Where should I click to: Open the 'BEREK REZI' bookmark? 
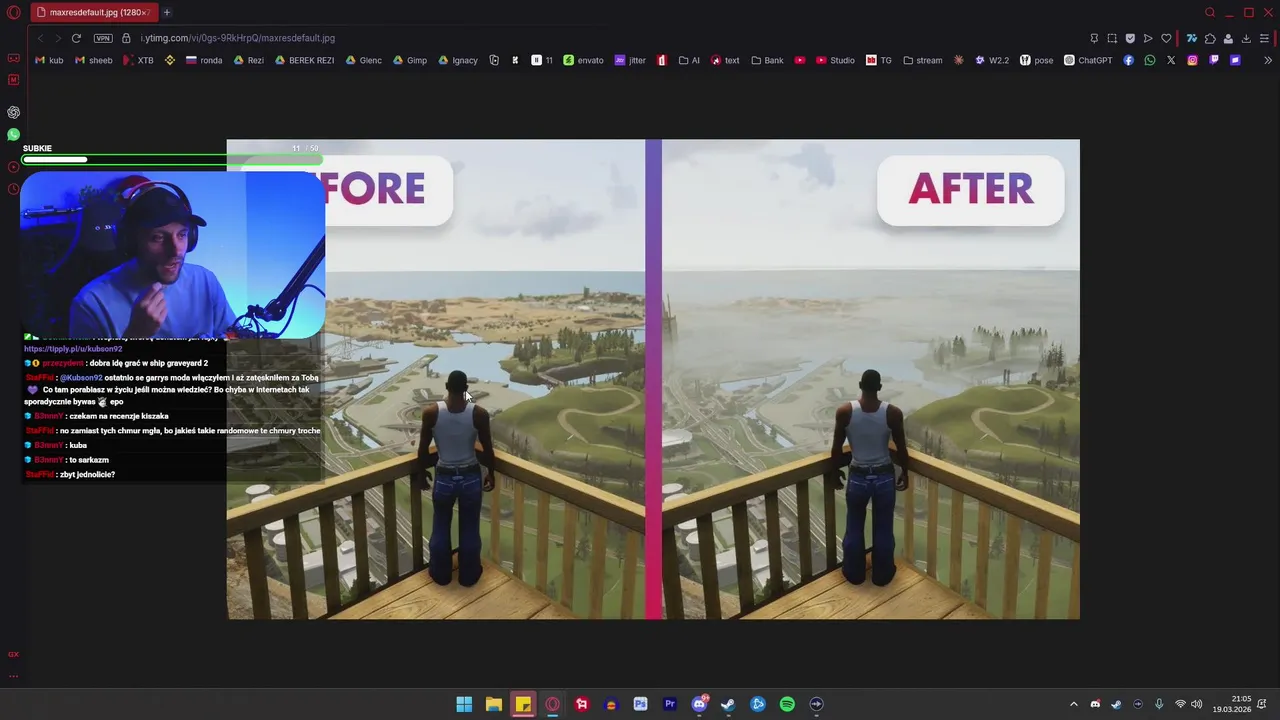305,60
